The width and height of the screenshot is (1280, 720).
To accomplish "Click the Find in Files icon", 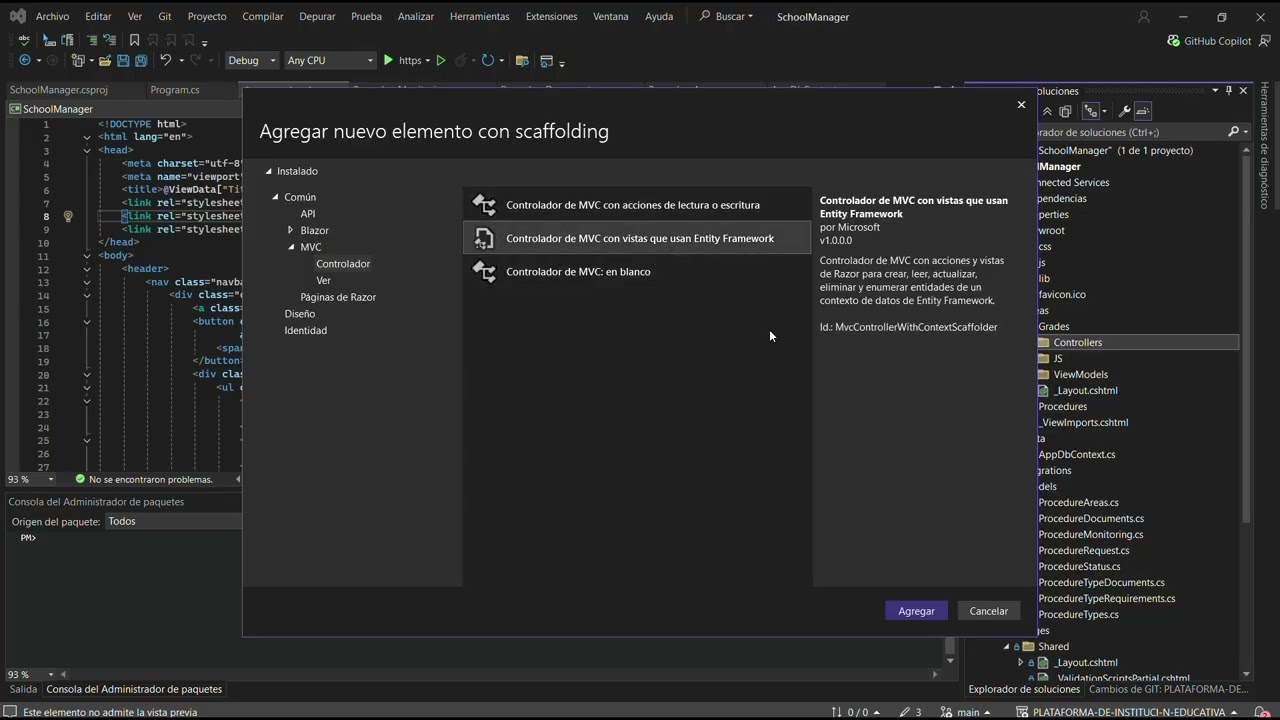I will click(x=522, y=61).
